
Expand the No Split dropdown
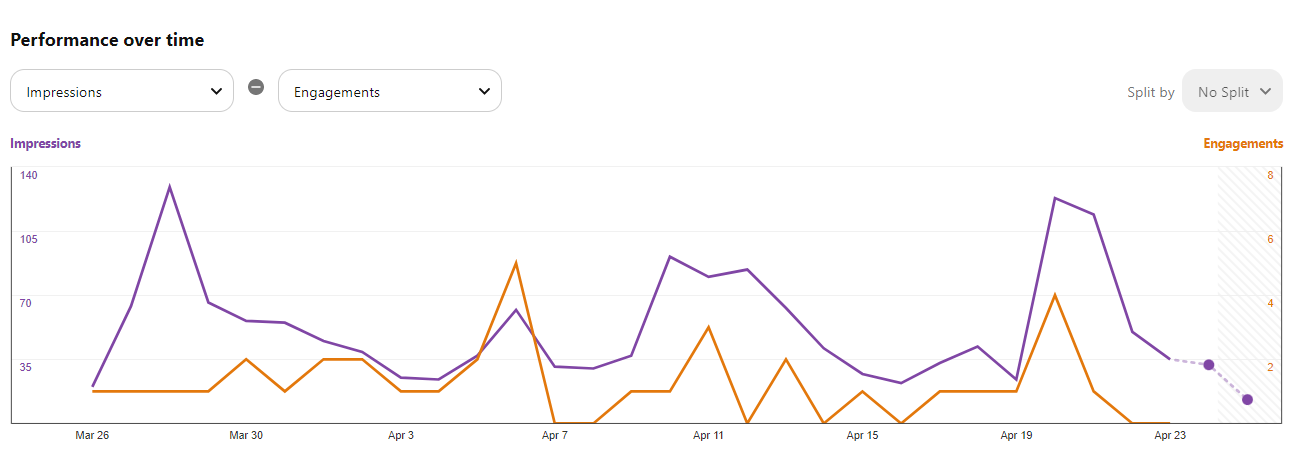tap(1232, 91)
